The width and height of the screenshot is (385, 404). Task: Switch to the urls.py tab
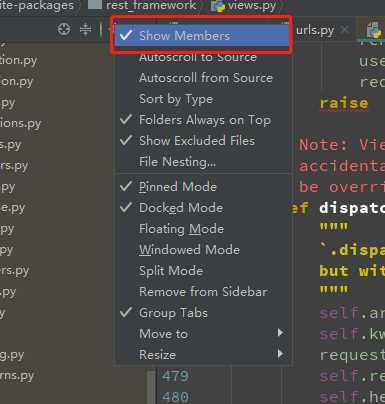tap(315, 30)
